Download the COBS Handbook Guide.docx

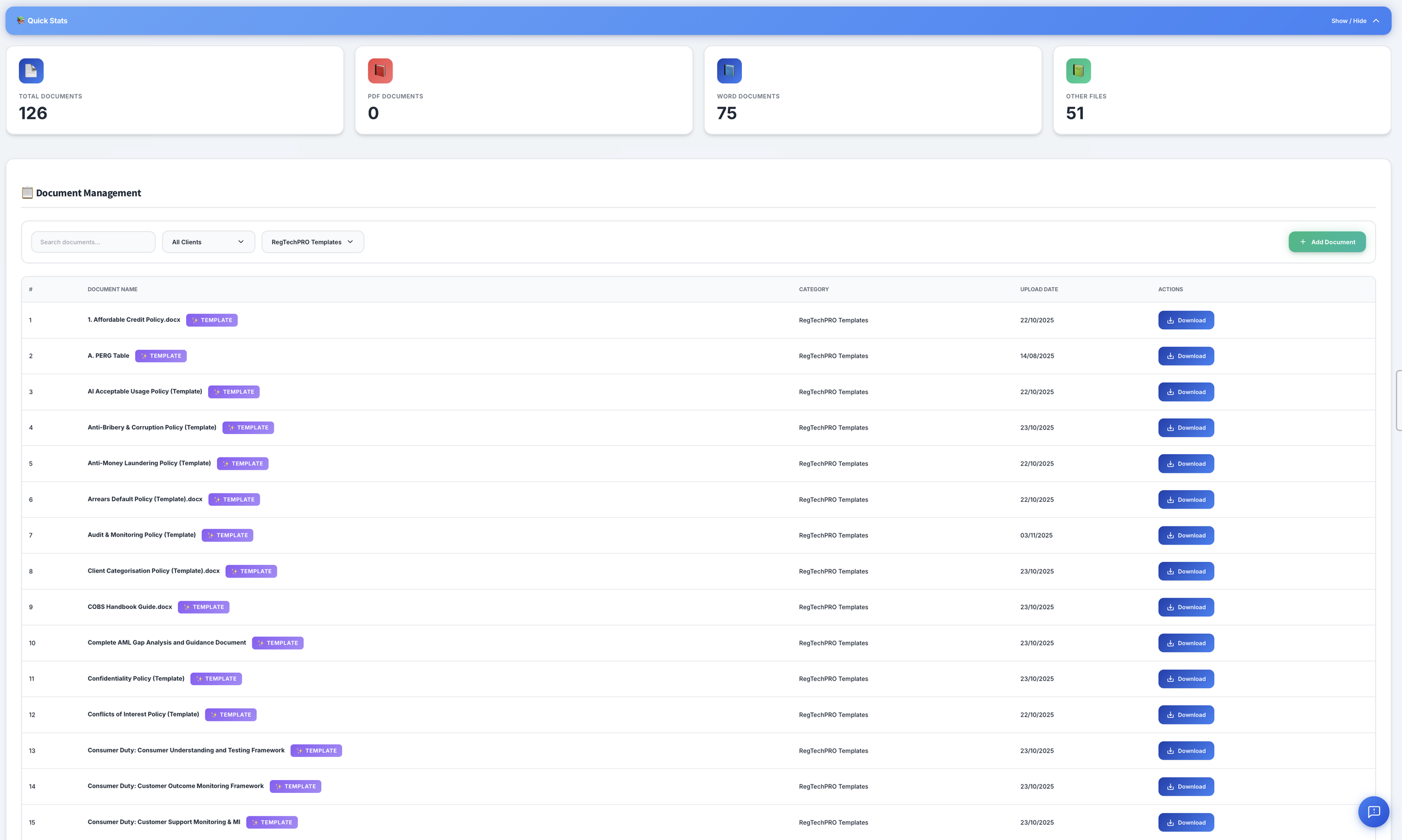[x=1186, y=607]
